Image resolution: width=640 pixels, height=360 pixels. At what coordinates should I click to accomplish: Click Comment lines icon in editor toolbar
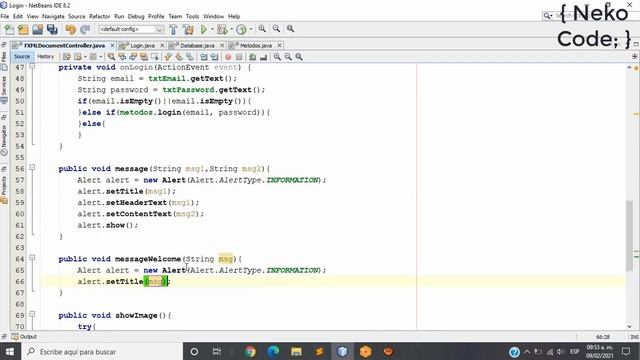click(252, 57)
